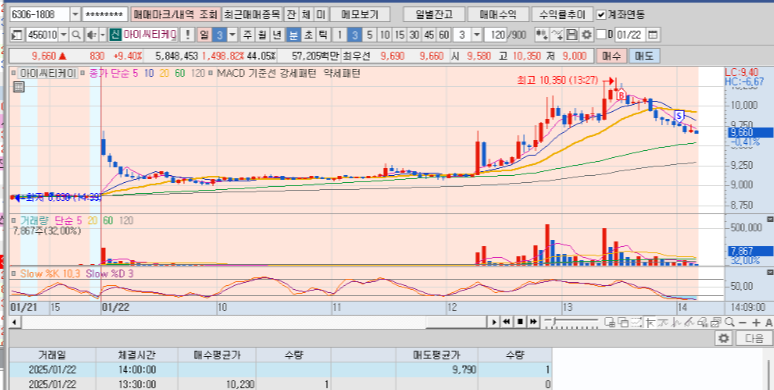Click the letter A text tool icon

[769, 323]
